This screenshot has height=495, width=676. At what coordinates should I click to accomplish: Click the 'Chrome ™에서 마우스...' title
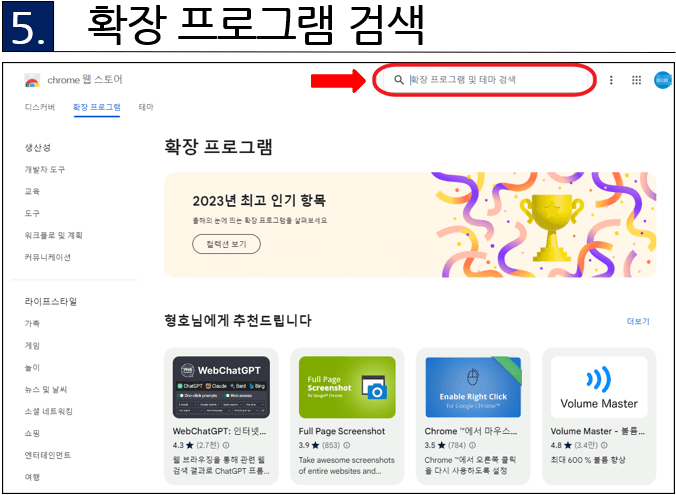click(x=471, y=431)
